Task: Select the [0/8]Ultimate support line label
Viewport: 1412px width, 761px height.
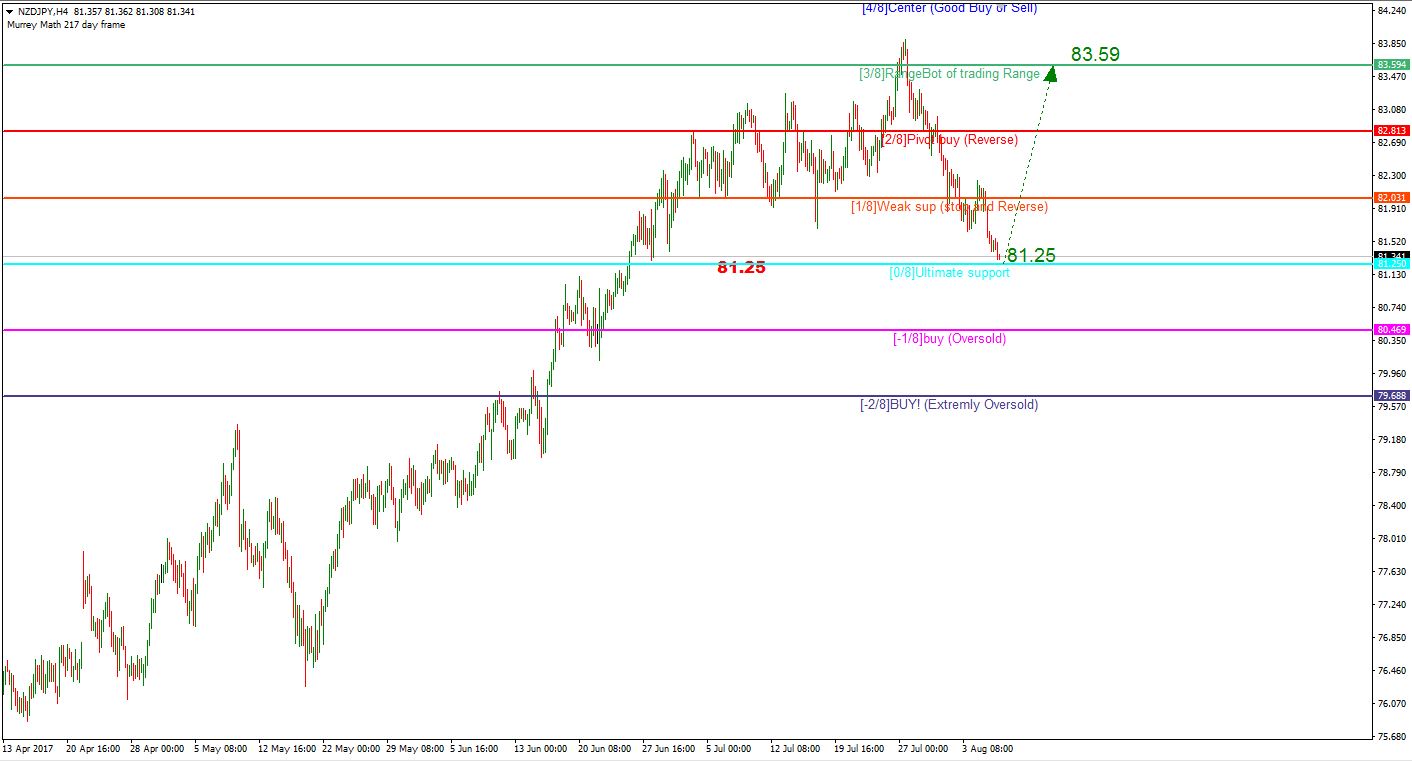Action: tap(949, 273)
